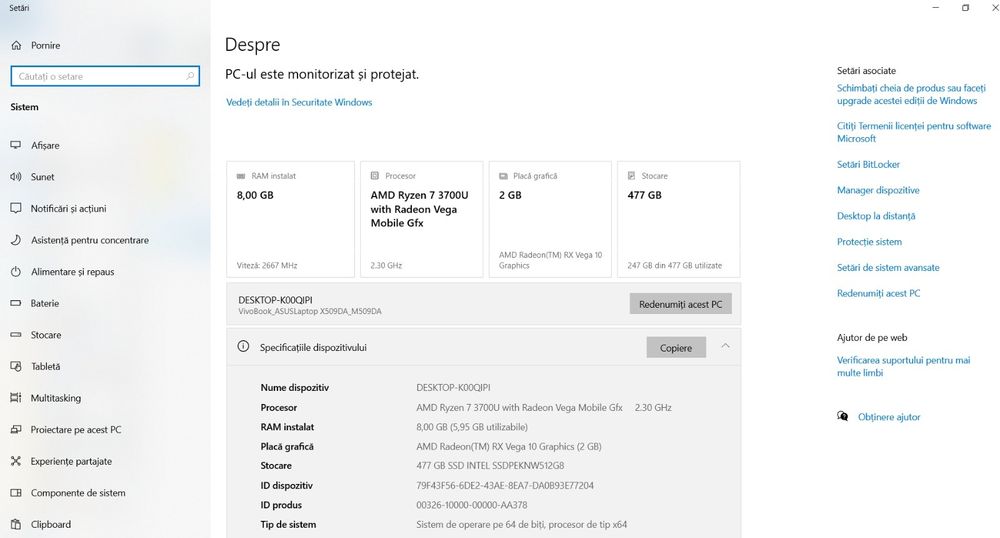The image size is (1000, 538).
Task: Click the Tip de sistem 64 de biți value
Action: pos(522,525)
